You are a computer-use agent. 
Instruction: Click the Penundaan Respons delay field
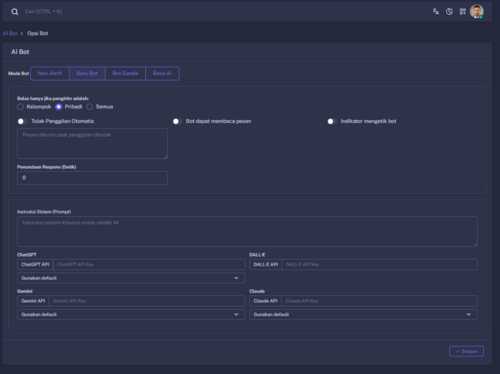click(92, 178)
